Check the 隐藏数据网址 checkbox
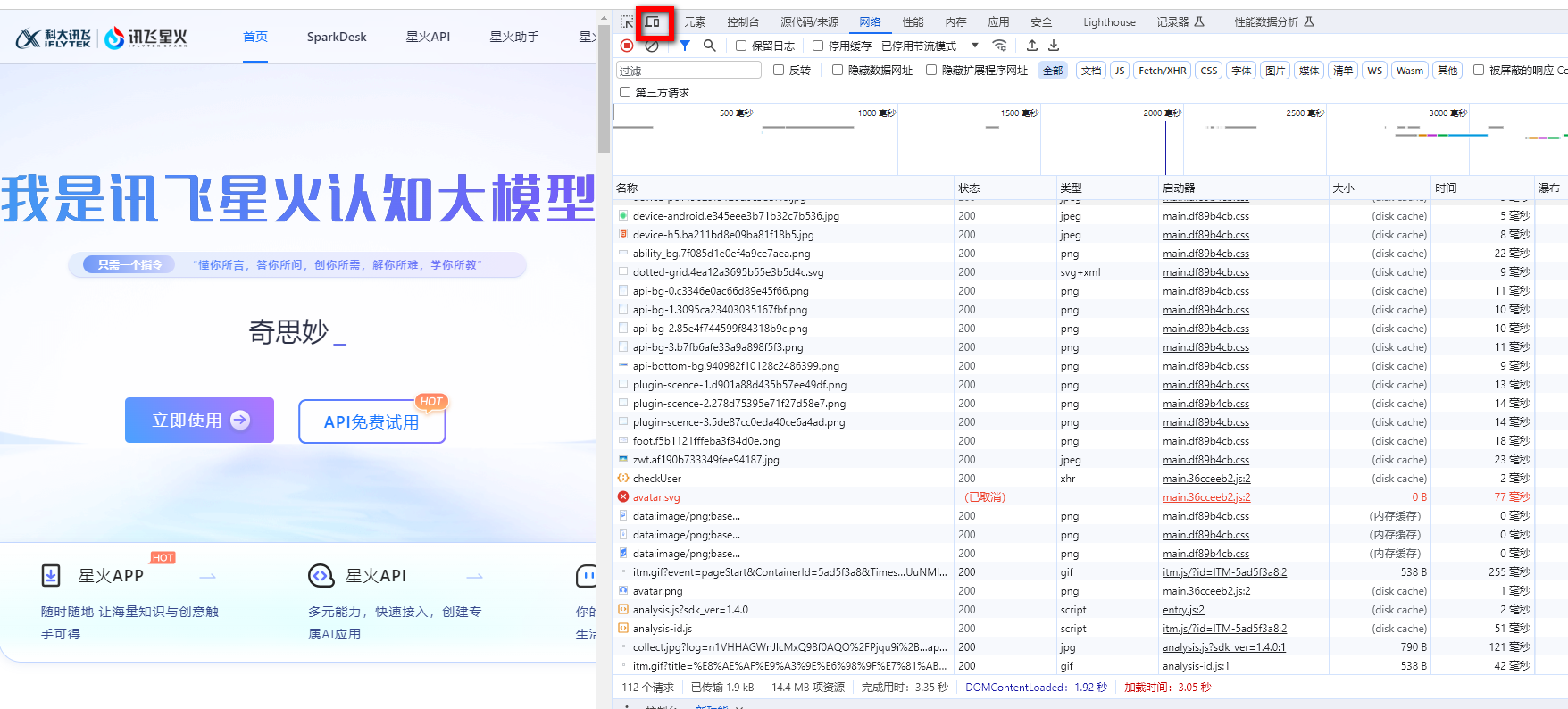Screen dimensions: 1568x709 tap(838, 70)
